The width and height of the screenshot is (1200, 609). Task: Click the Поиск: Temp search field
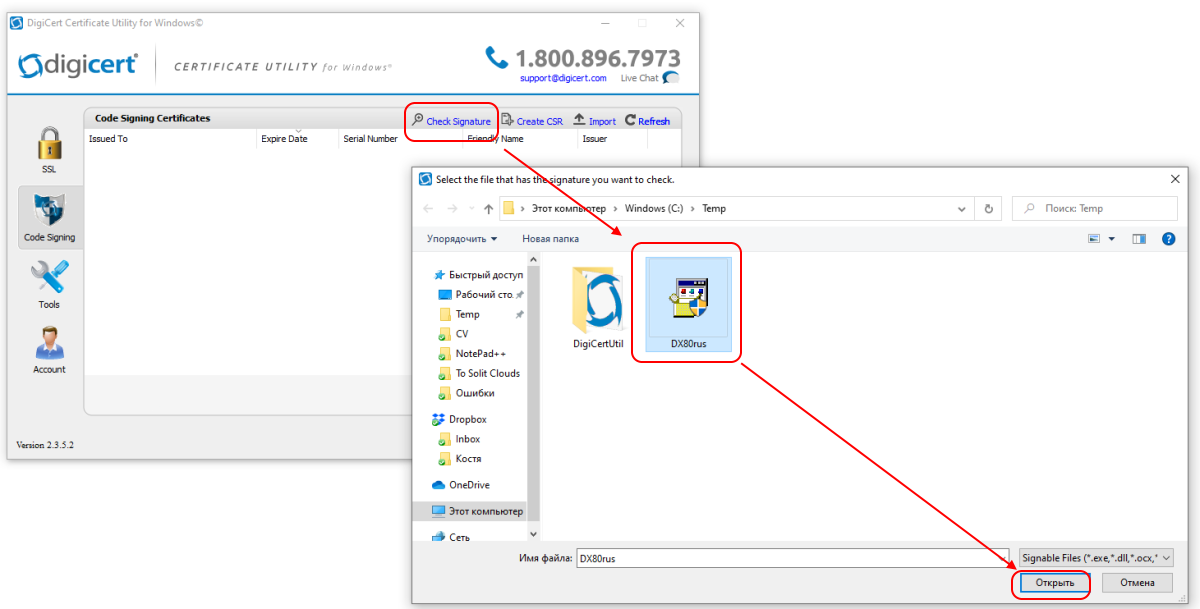[x=1096, y=209]
